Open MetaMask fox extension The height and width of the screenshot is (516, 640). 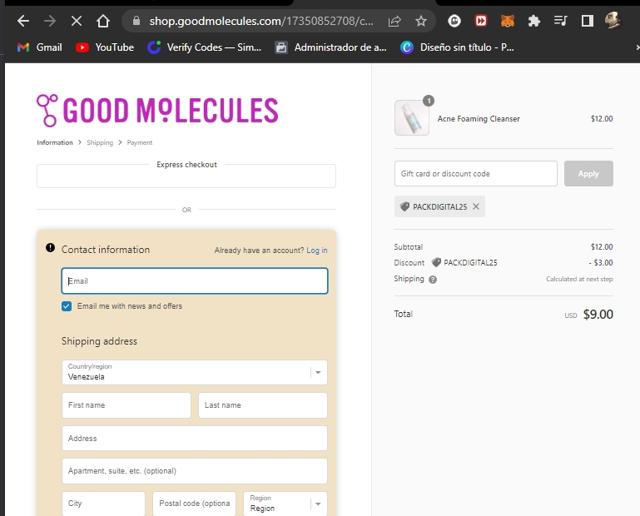(x=507, y=20)
